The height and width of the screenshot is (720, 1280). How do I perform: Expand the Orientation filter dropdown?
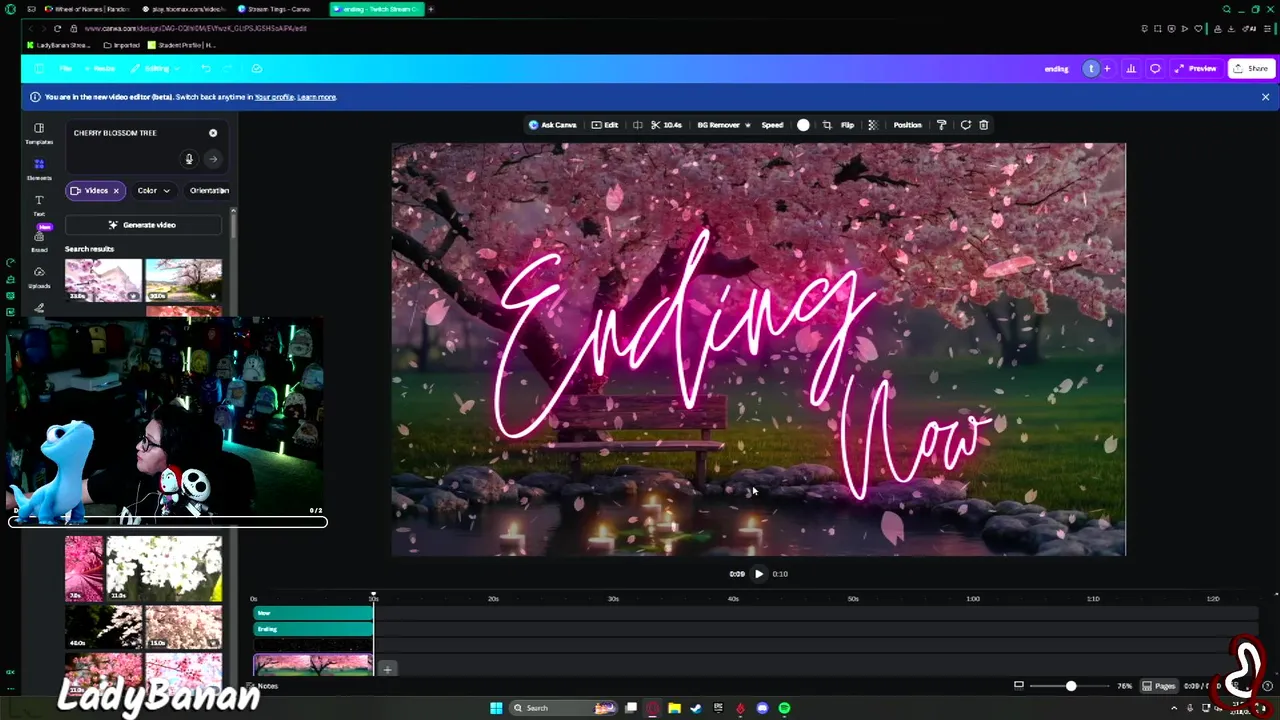[x=210, y=190]
